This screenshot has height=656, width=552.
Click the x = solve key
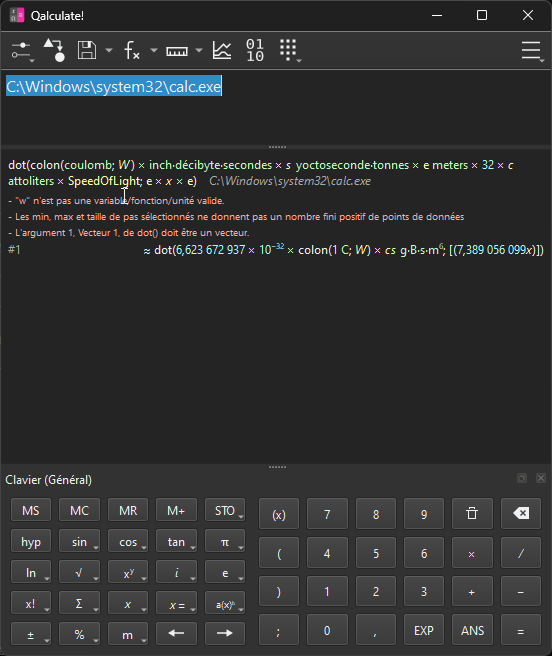[176, 603]
